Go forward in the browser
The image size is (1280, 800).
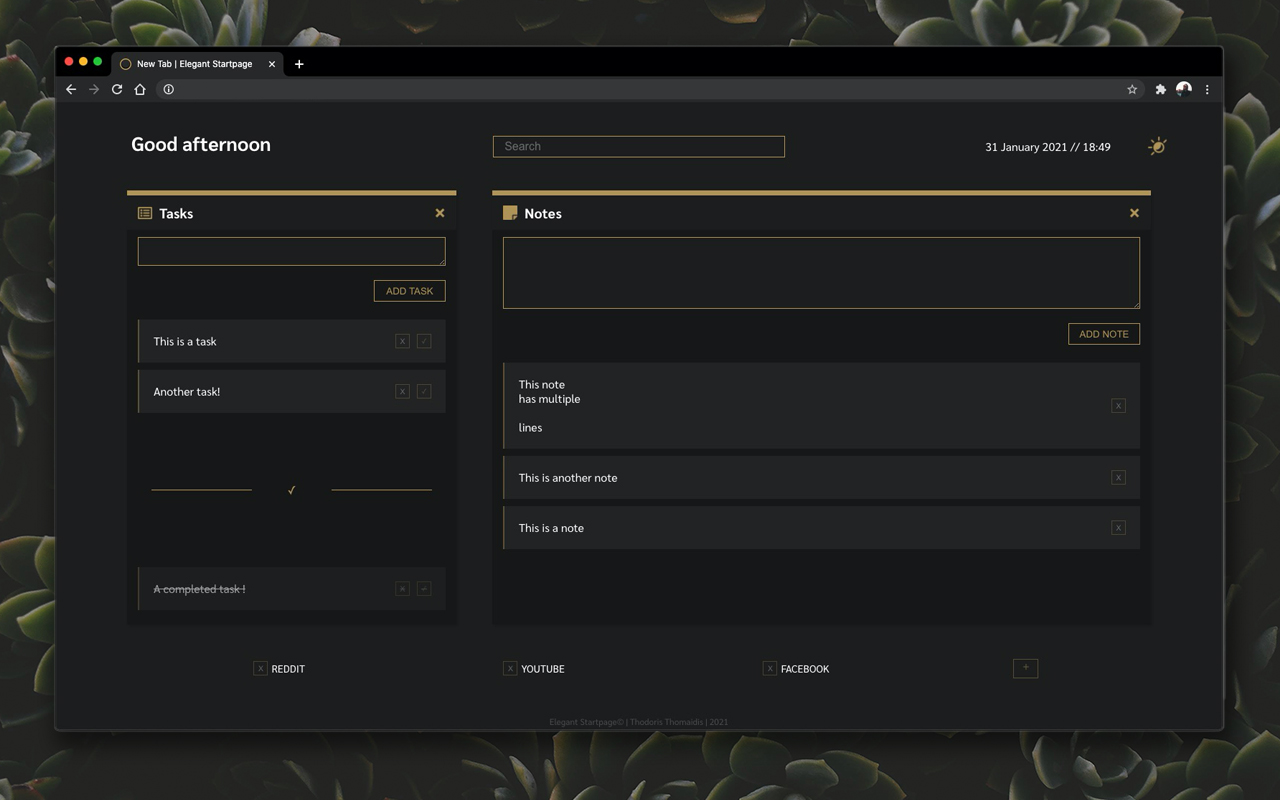click(94, 89)
